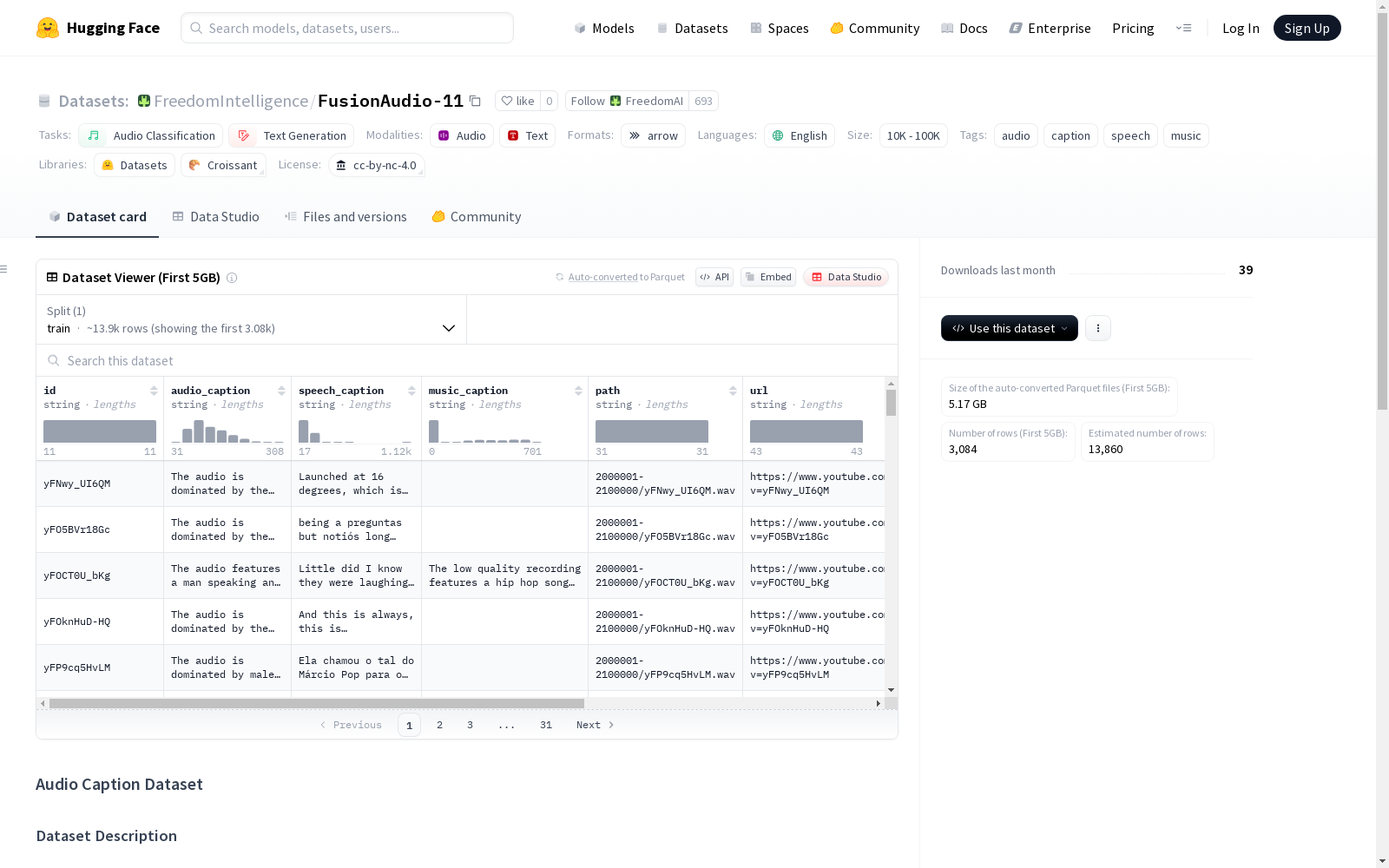Sort the path column
Screen dimensions: 1389x868
click(x=733, y=391)
